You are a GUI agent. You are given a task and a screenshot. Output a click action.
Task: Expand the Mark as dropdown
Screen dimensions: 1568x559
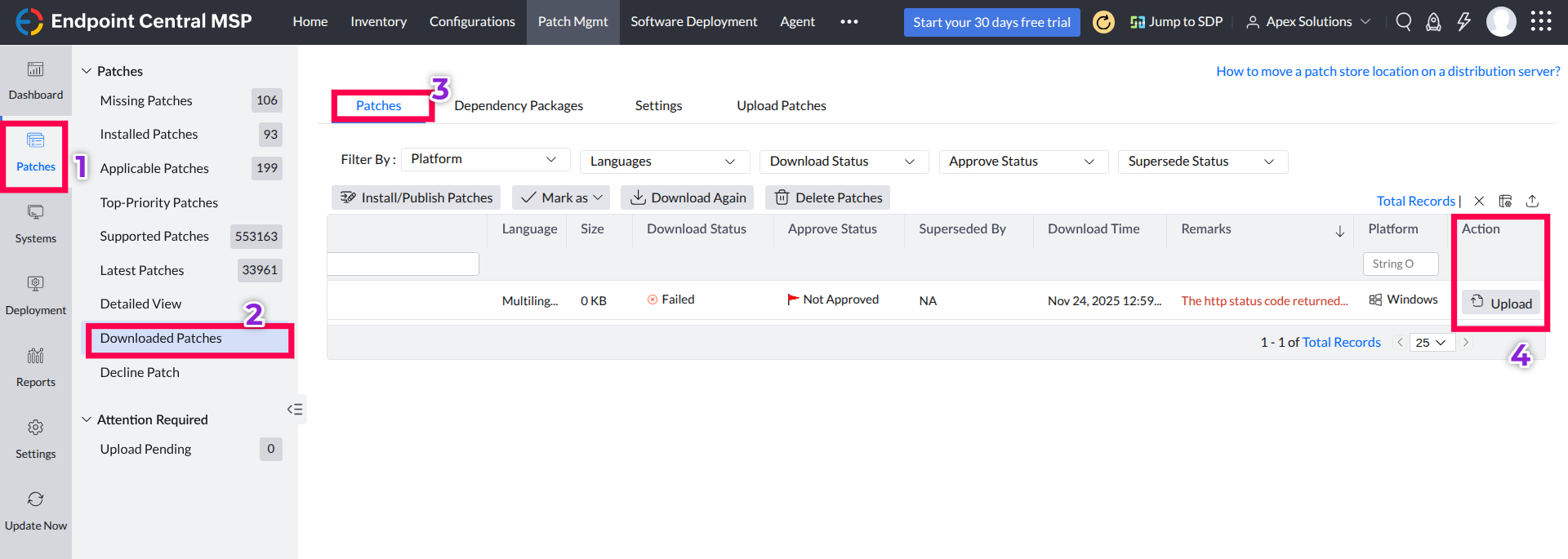click(562, 197)
